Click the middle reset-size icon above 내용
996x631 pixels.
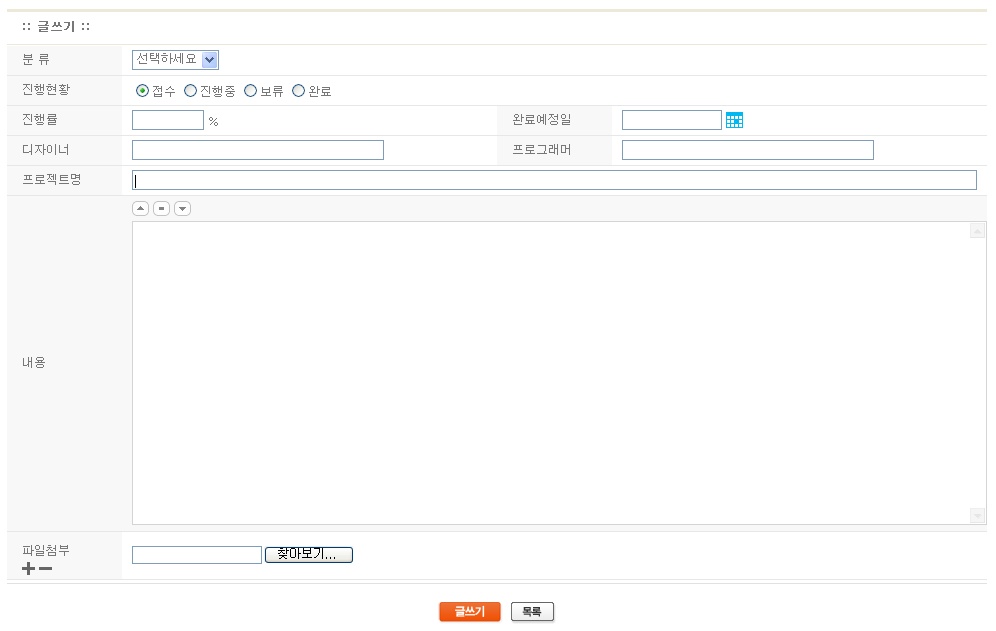tap(161, 208)
